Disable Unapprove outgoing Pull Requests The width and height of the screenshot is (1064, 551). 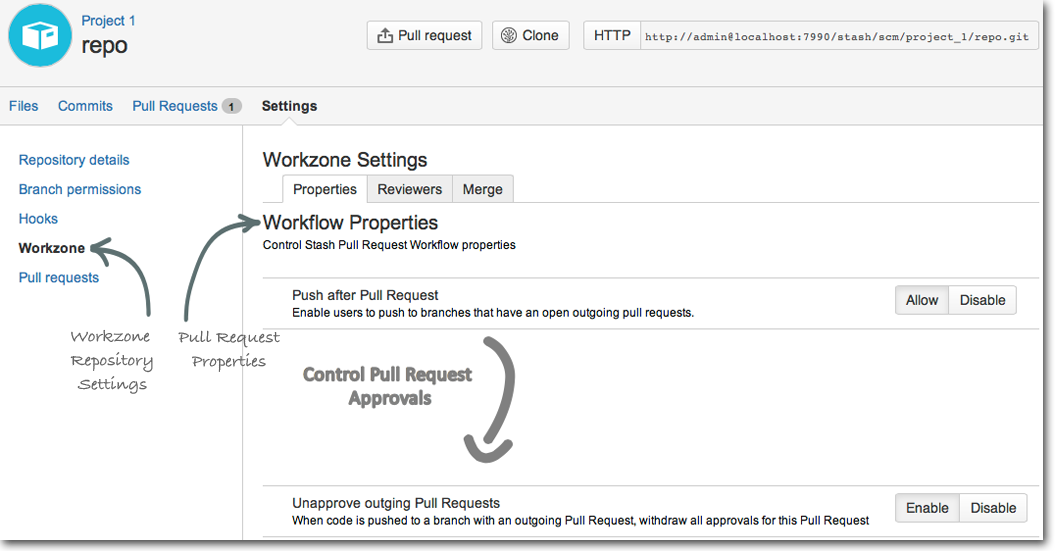(x=993, y=508)
